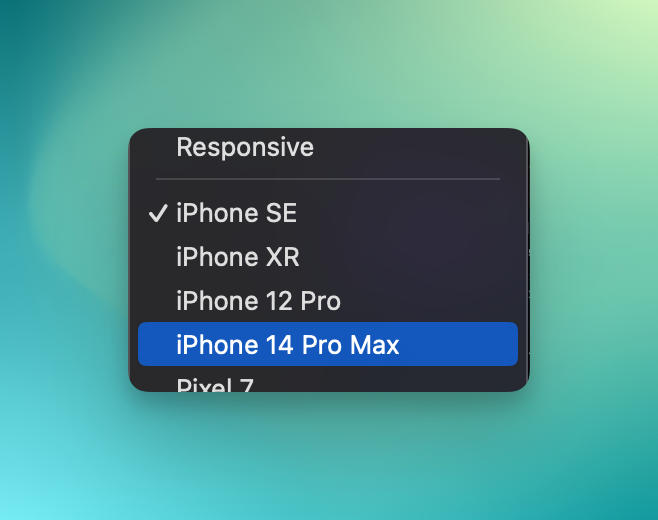Click the "Pixel 7" text at menu bottom
This screenshot has width=658, height=520.
[x=215, y=384]
